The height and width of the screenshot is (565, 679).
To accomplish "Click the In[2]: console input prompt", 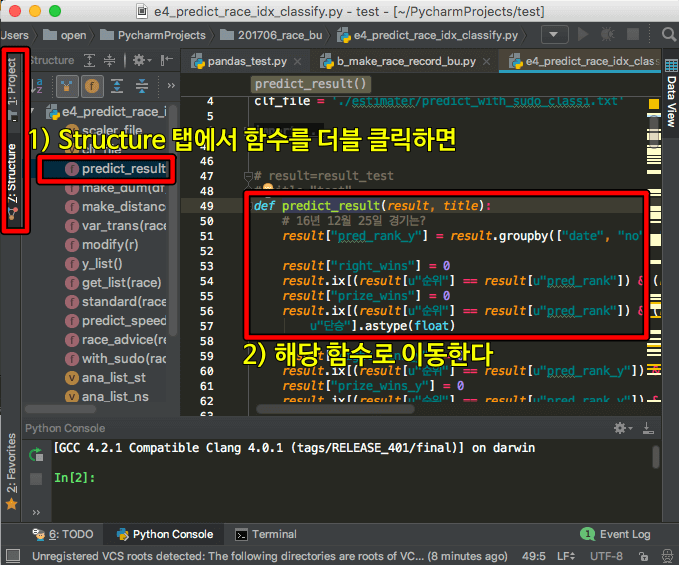I will [74, 478].
